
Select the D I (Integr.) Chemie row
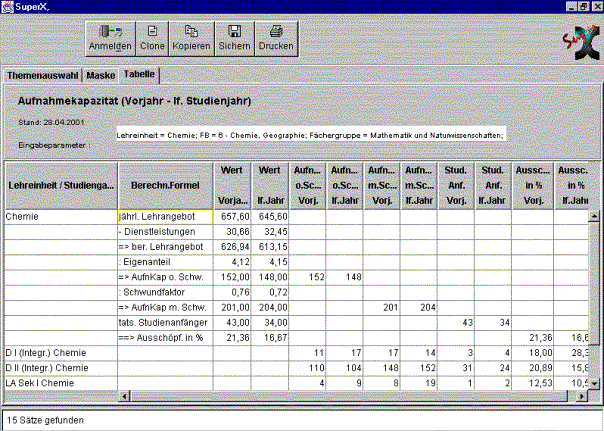coord(61,353)
